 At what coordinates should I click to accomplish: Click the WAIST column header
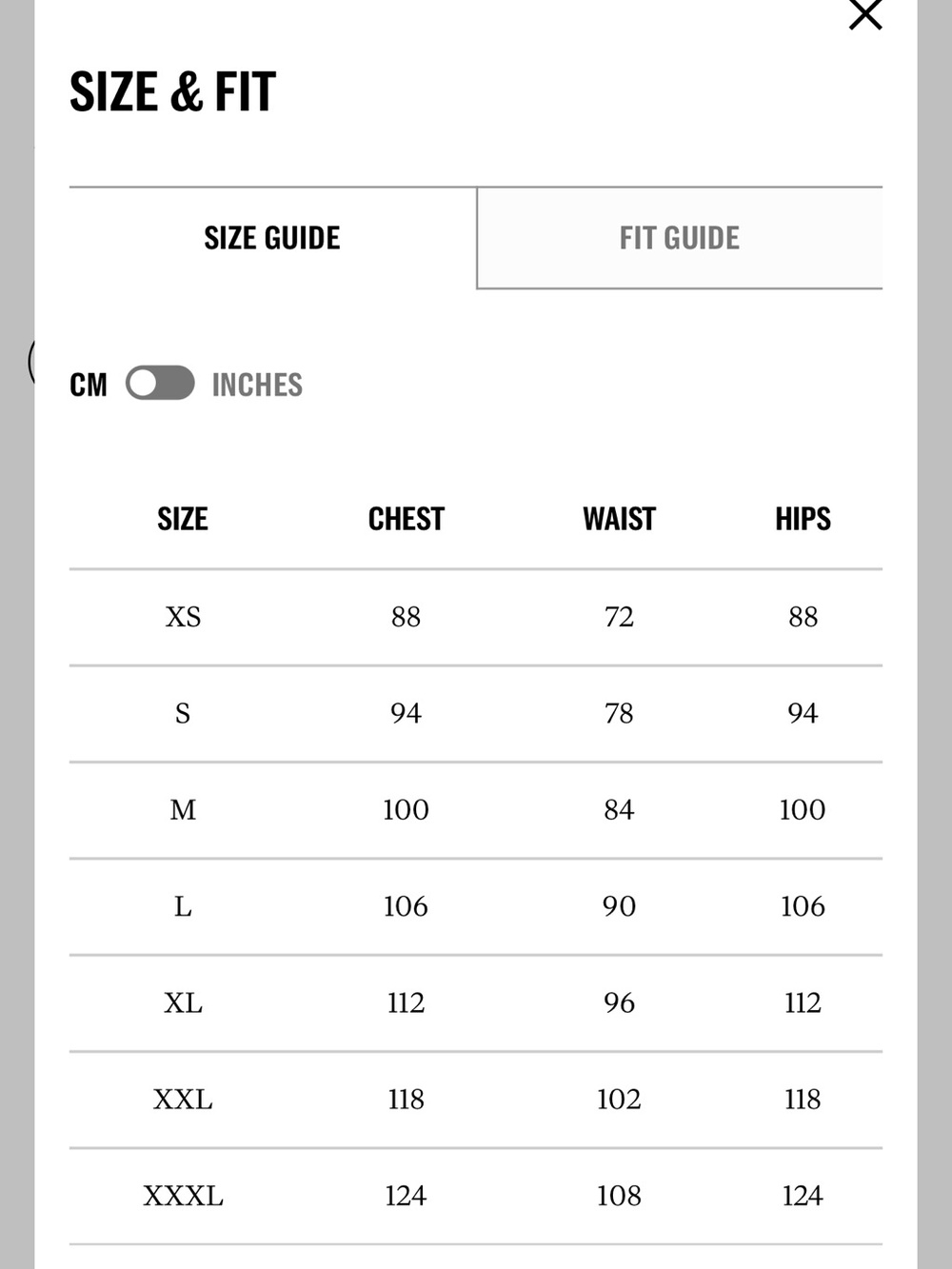pyautogui.click(x=620, y=519)
